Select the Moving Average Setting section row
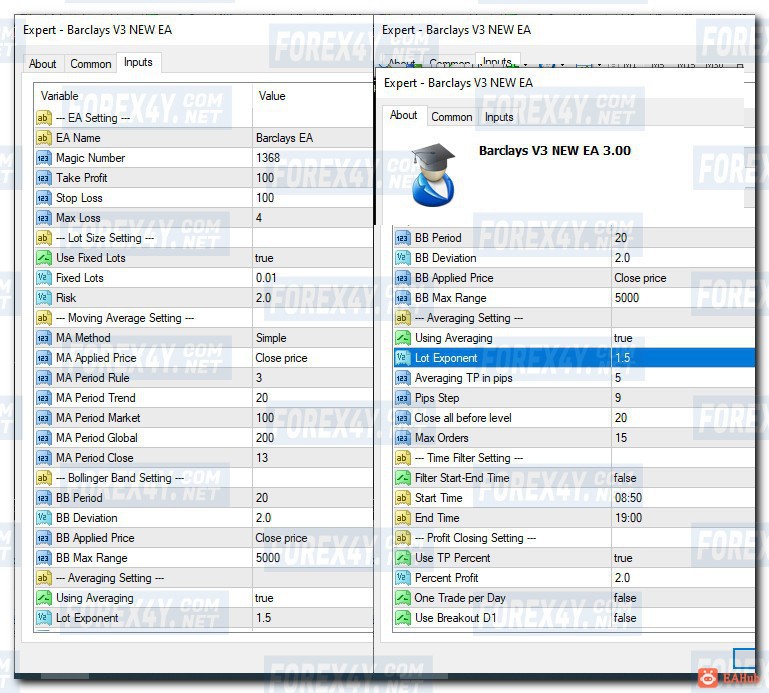The height and width of the screenshot is (693, 769). pyautogui.click(x=204, y=318)
